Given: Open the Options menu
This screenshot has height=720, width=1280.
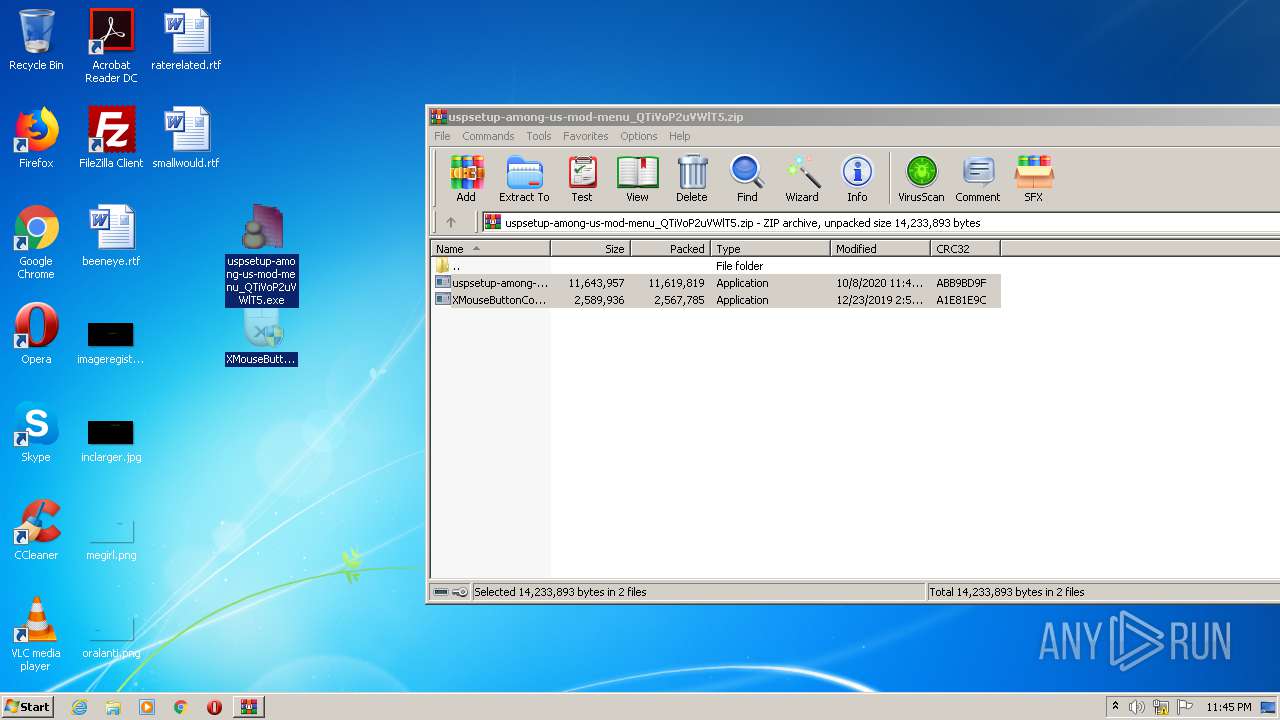Looking at the screenshot, I should click(x=639, y=136).
